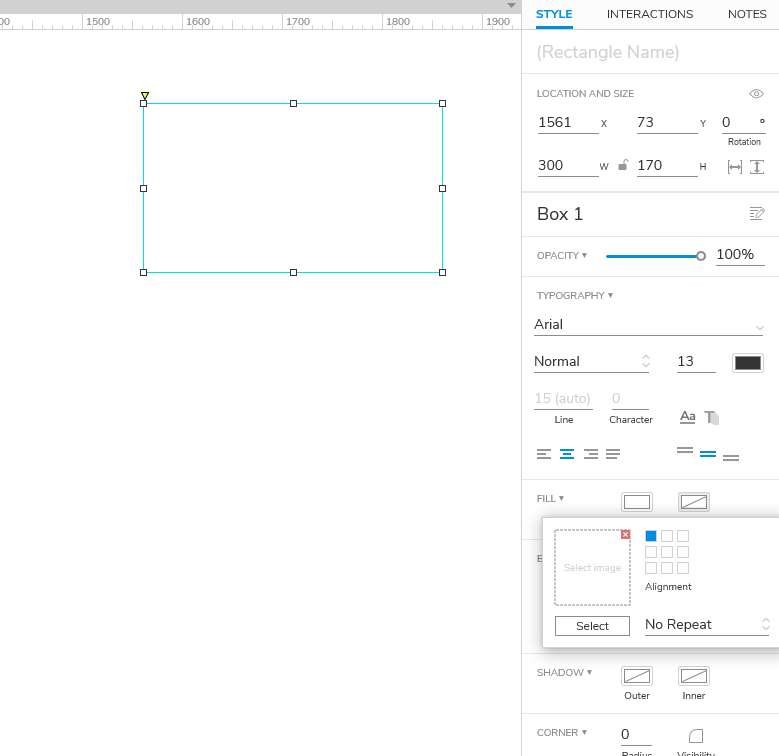
Task: Clear the fill image with red X
Action: pos(625,534)
